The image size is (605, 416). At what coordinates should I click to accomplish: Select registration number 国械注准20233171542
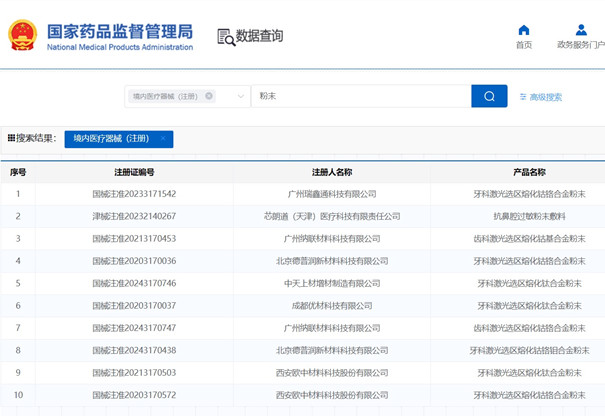(x=134, y=194)
